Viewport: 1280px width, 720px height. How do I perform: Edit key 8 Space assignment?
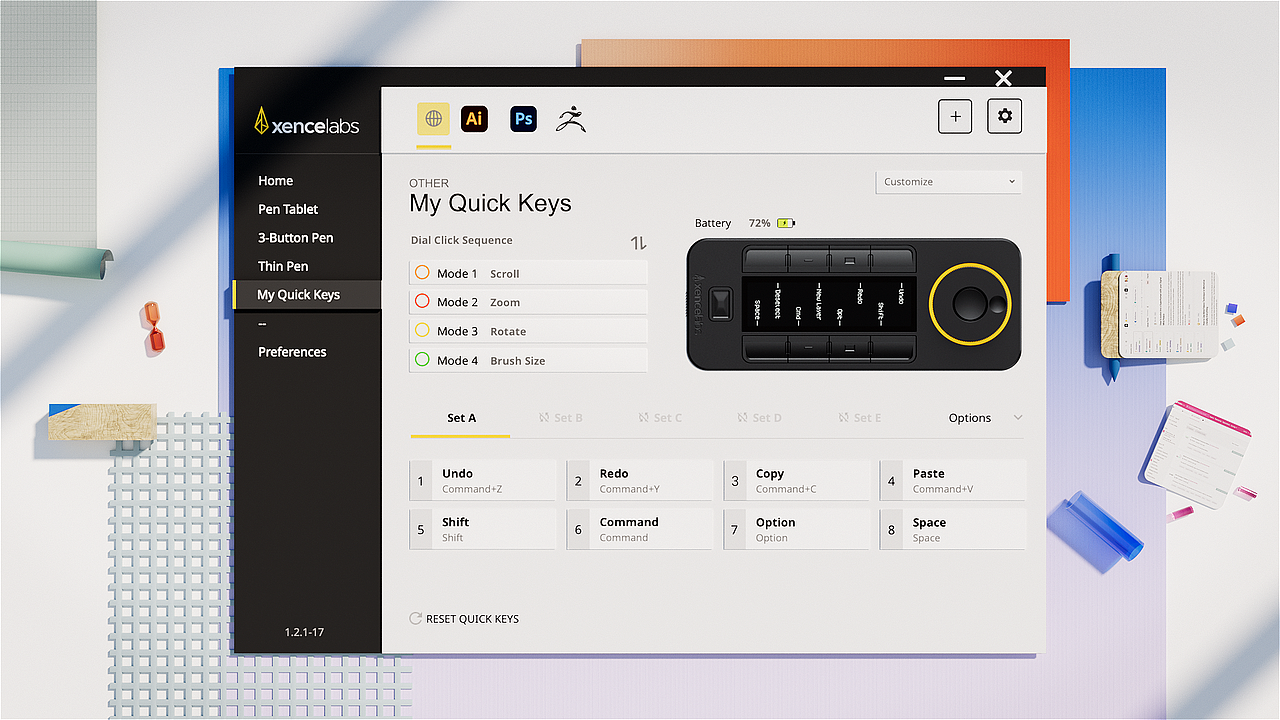click(x=953, y=529)
